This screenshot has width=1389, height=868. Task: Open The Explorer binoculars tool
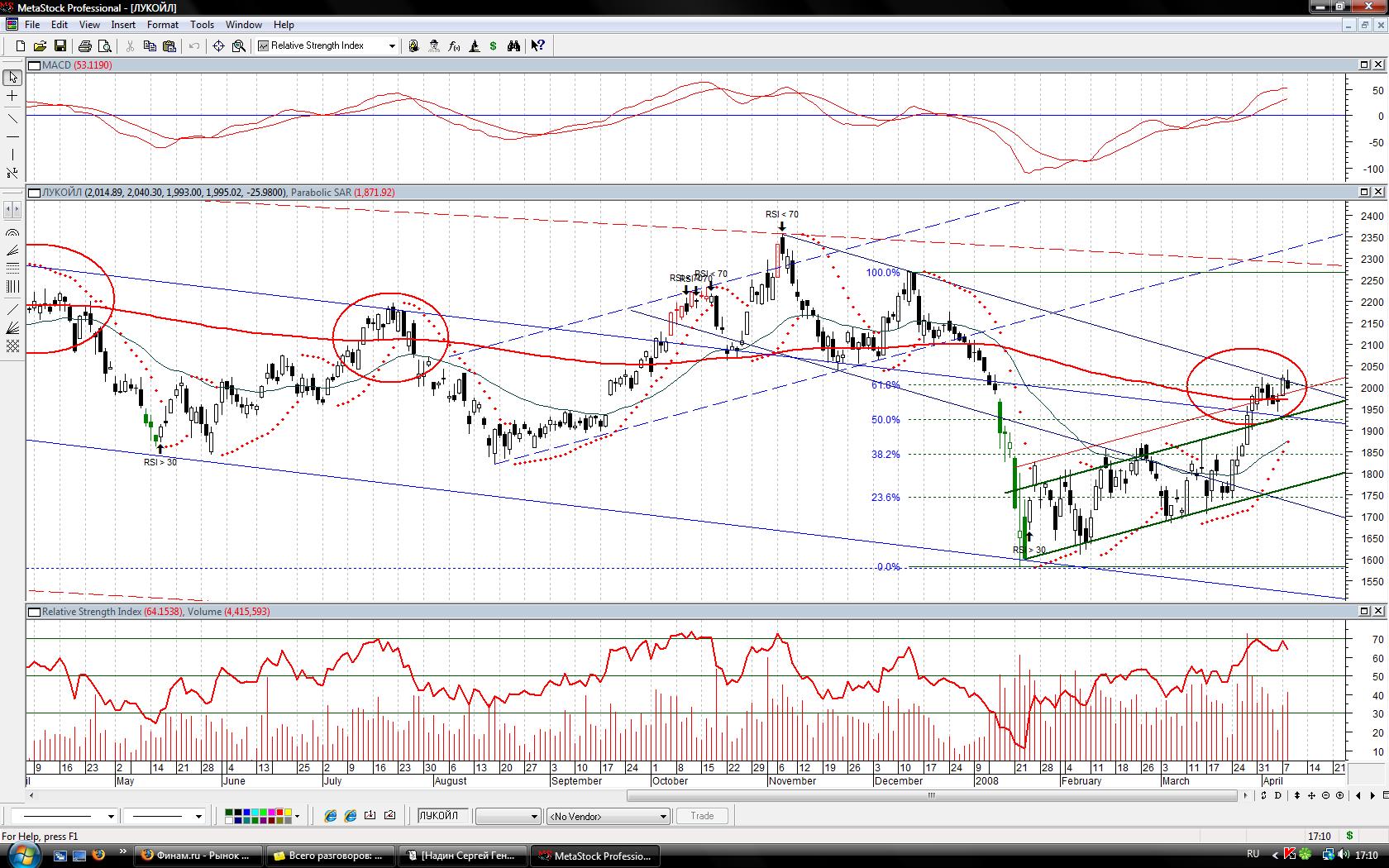coord(513,46)
